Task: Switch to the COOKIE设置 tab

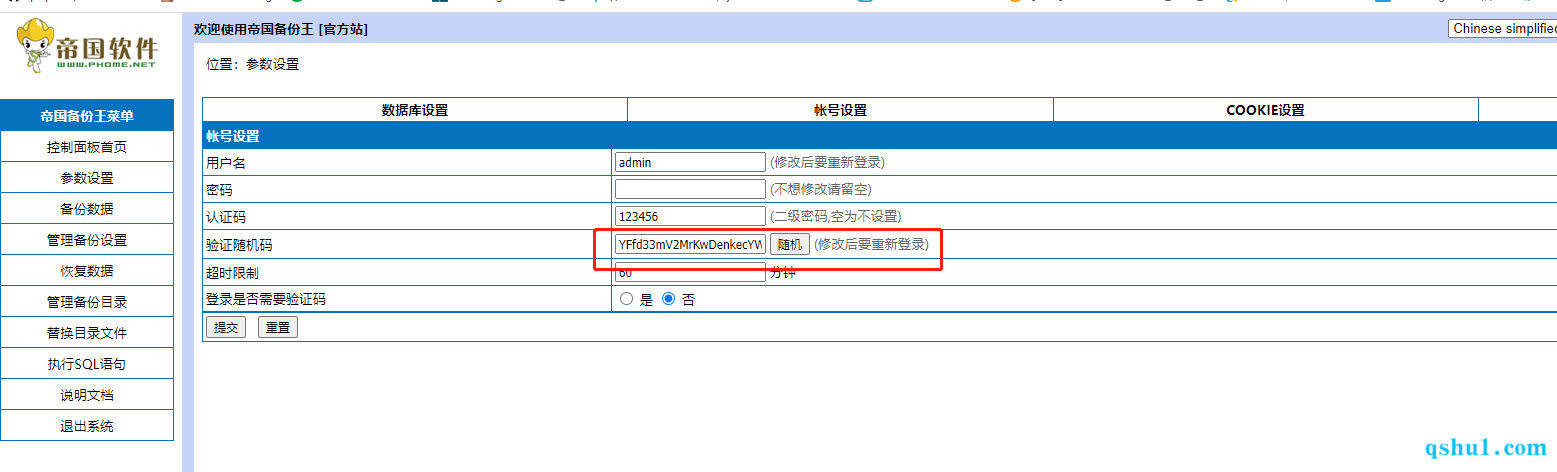Action: [x=1265, y=110]
